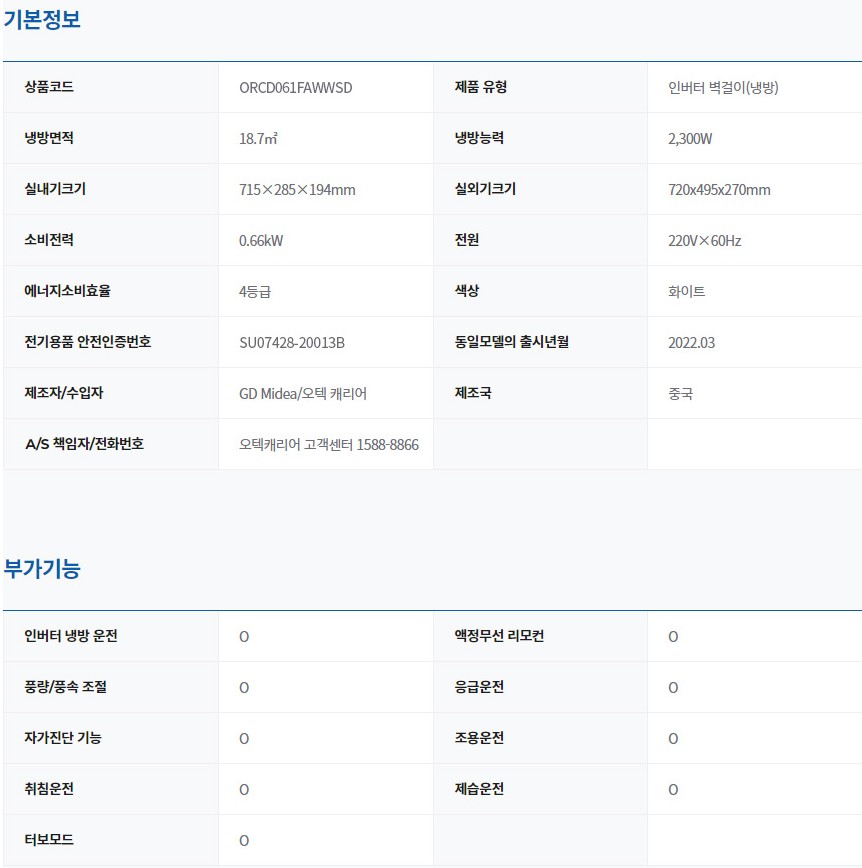Select the O mark beside 액정무선 리모컨
The width and height of the screenshot is (862, 868).
click(673, 637)
